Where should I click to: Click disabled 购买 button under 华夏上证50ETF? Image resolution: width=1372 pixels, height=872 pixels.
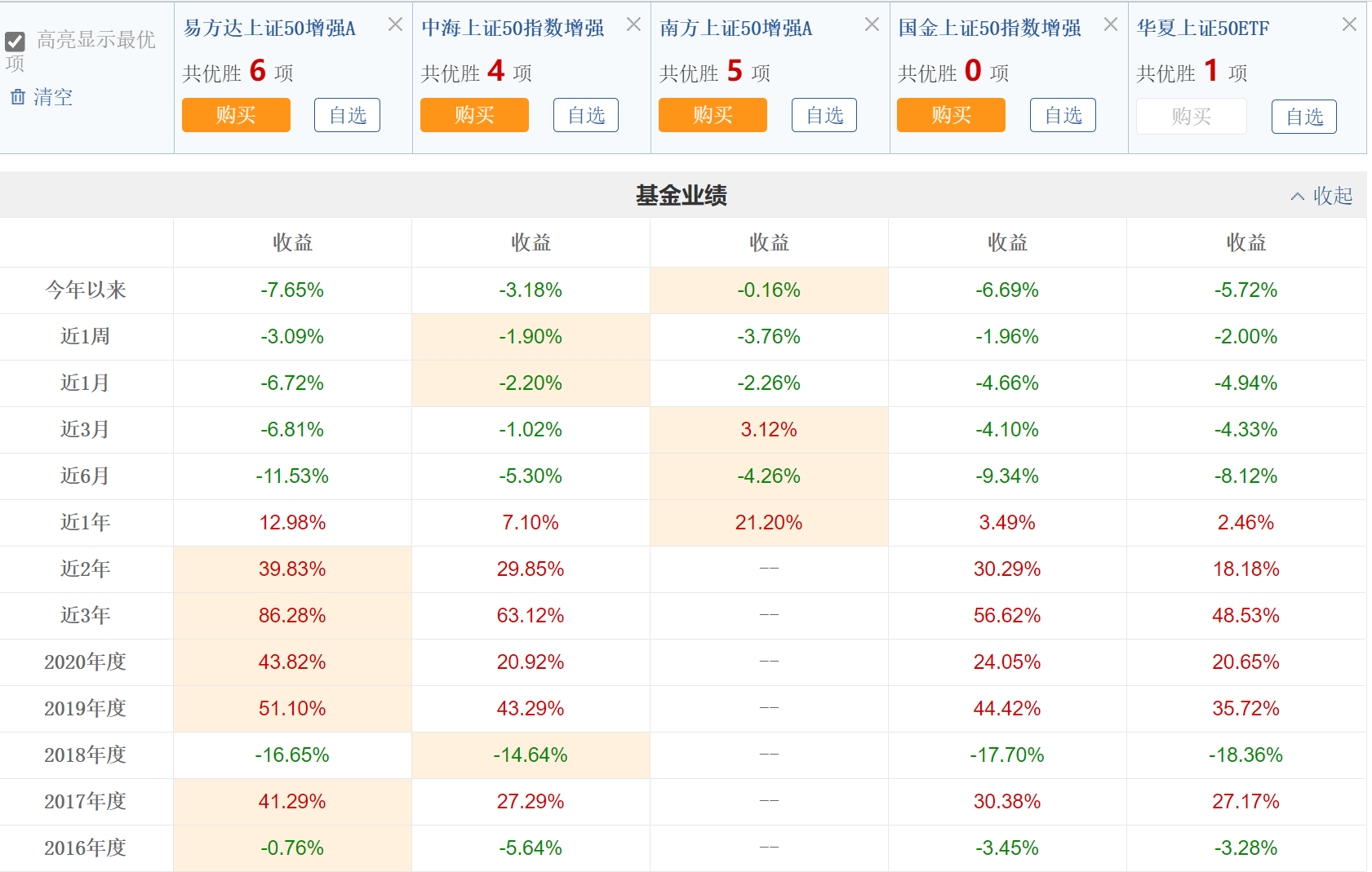[1191, 116]
